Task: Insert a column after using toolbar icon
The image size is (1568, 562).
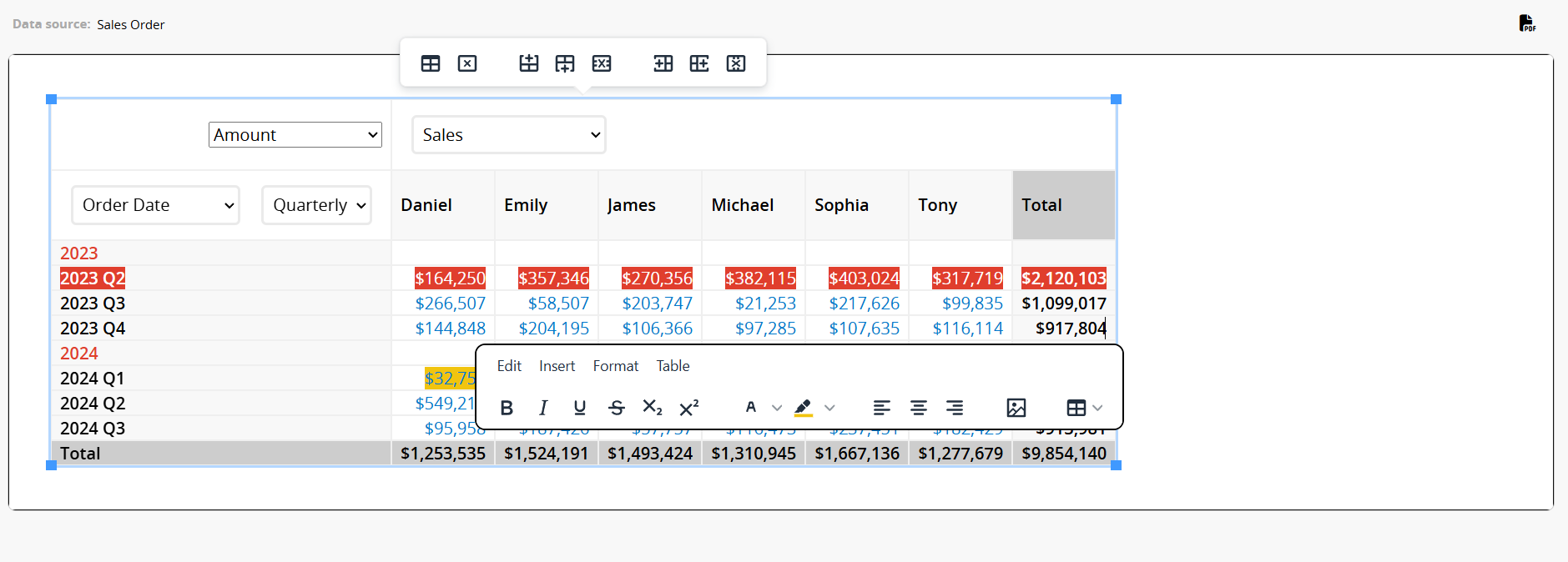Action: (699, 63)
